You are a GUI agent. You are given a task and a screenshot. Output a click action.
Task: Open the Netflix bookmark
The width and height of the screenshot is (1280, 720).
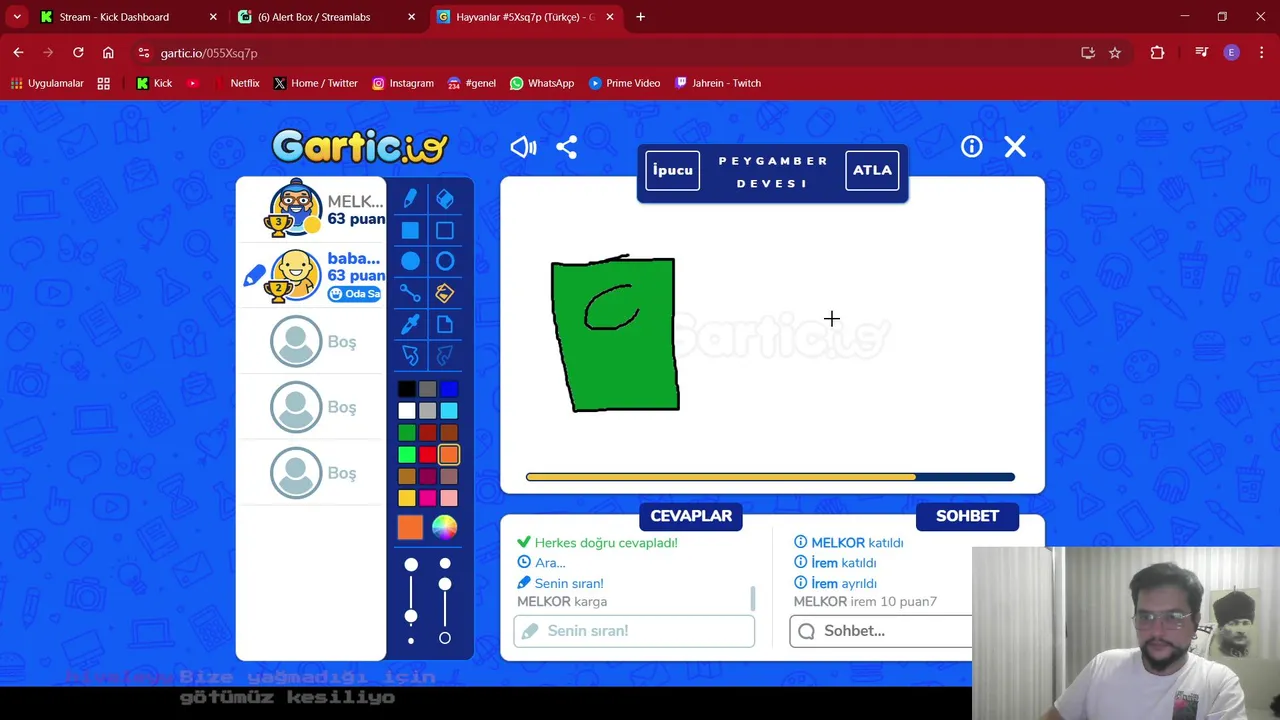[x=237, y=83]
